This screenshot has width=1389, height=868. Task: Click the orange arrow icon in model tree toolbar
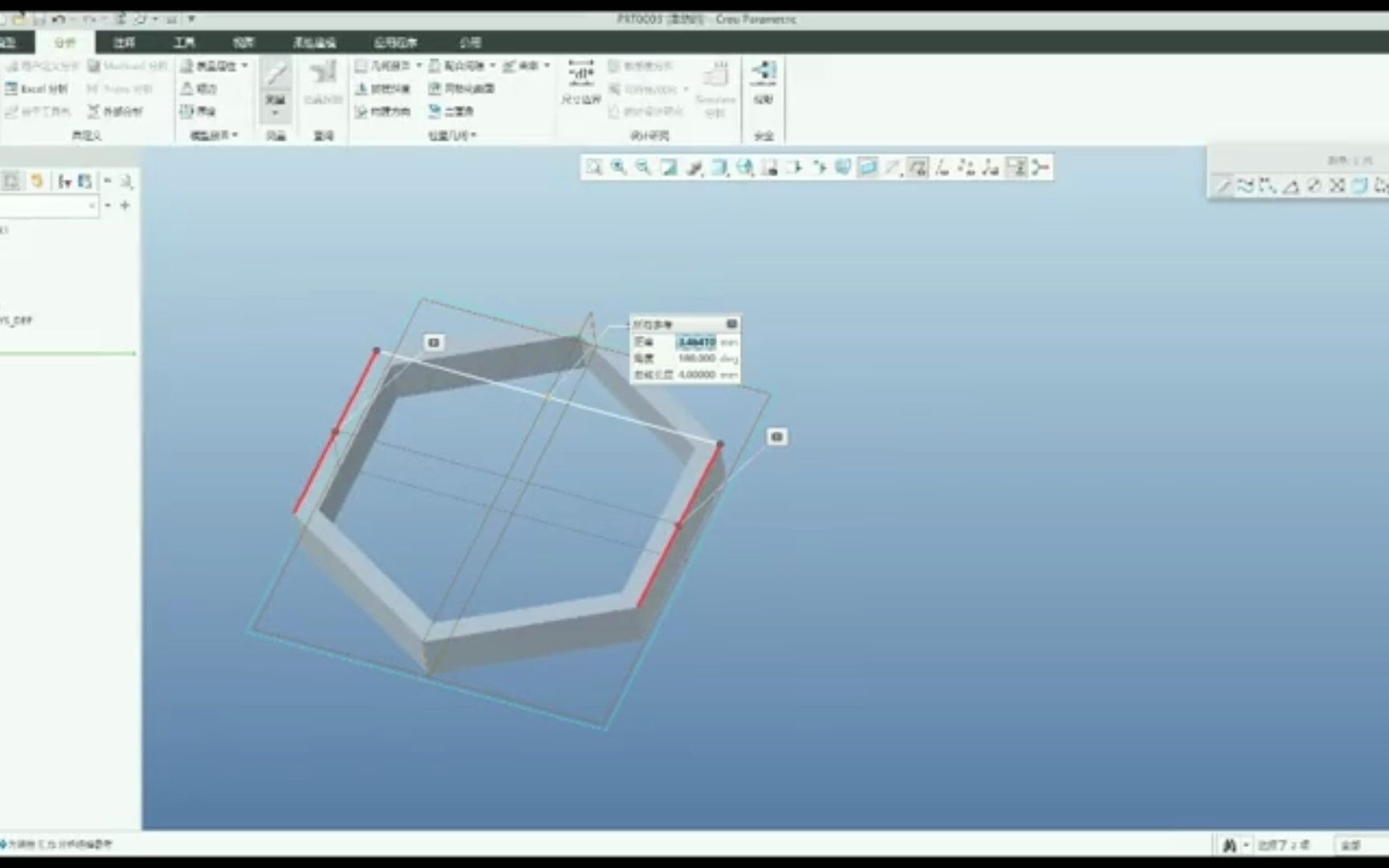click(x=36, y=182)
